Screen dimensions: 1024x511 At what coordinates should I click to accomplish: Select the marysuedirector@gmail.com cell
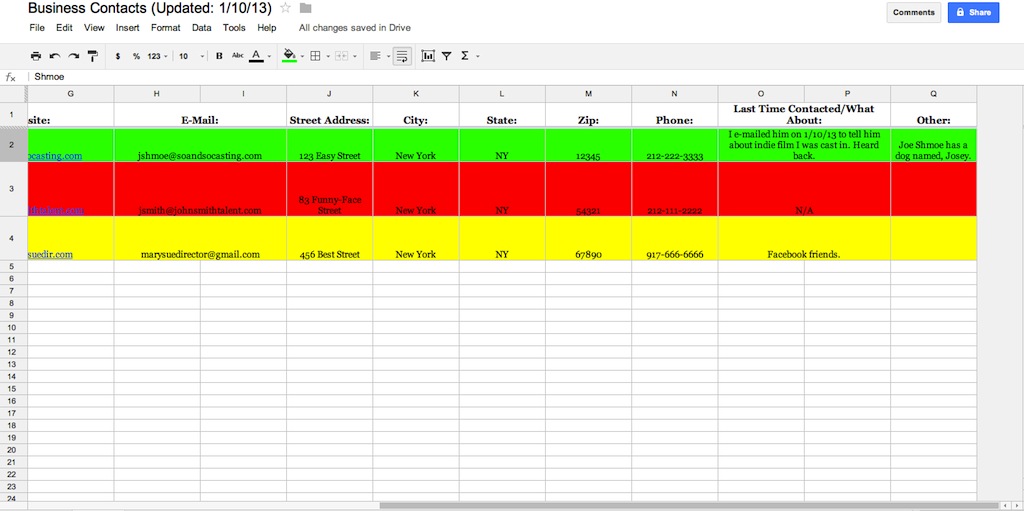(x=200, y=254)
